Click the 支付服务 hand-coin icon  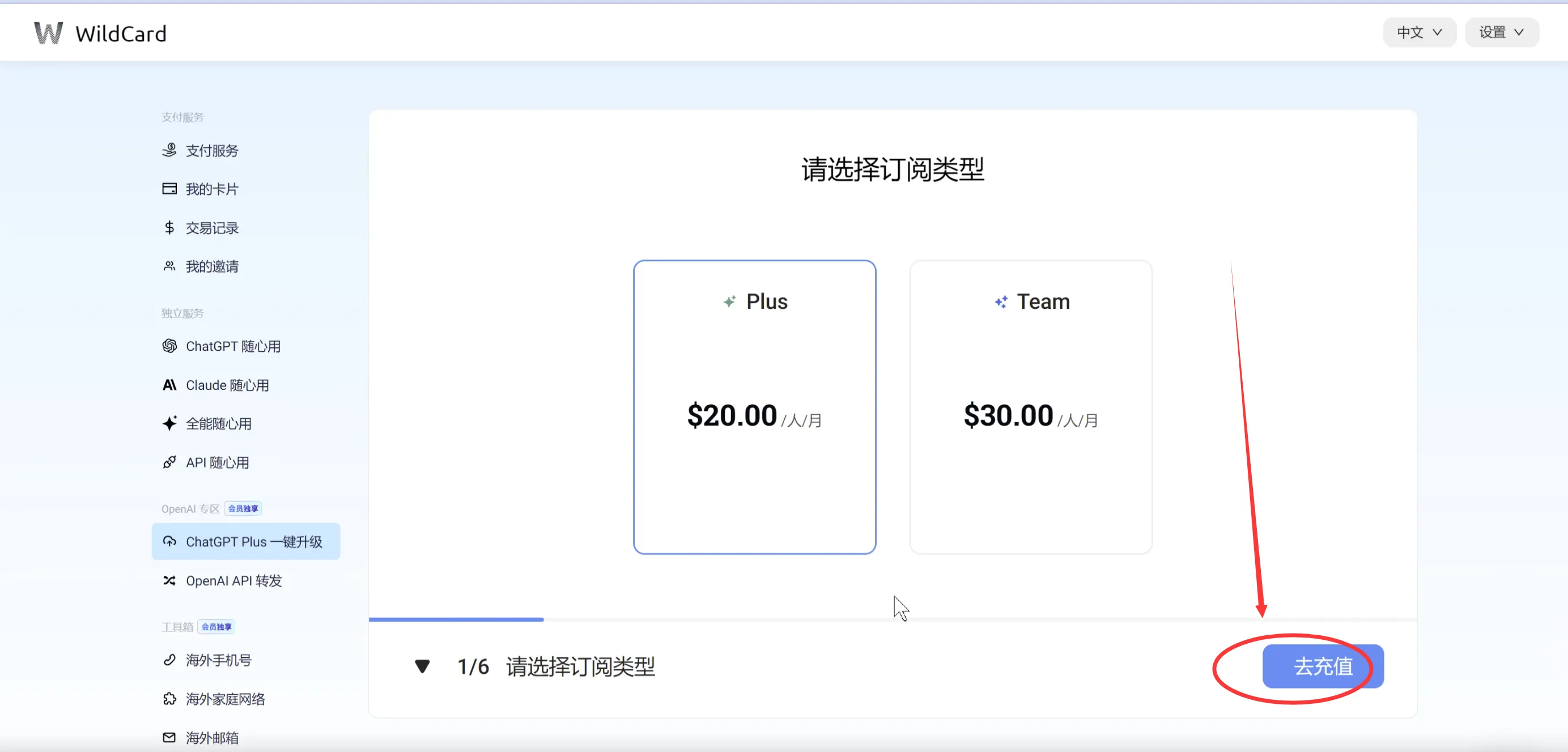tap(169, 150)
